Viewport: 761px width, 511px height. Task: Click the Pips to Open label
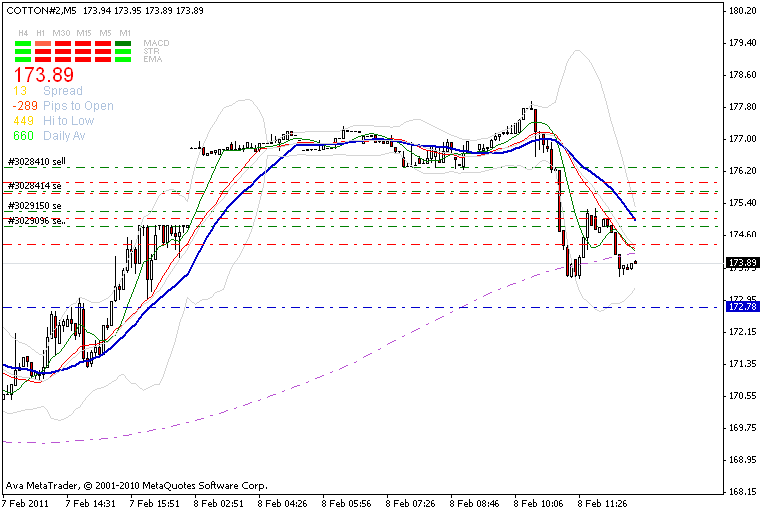tap(78, 106)
